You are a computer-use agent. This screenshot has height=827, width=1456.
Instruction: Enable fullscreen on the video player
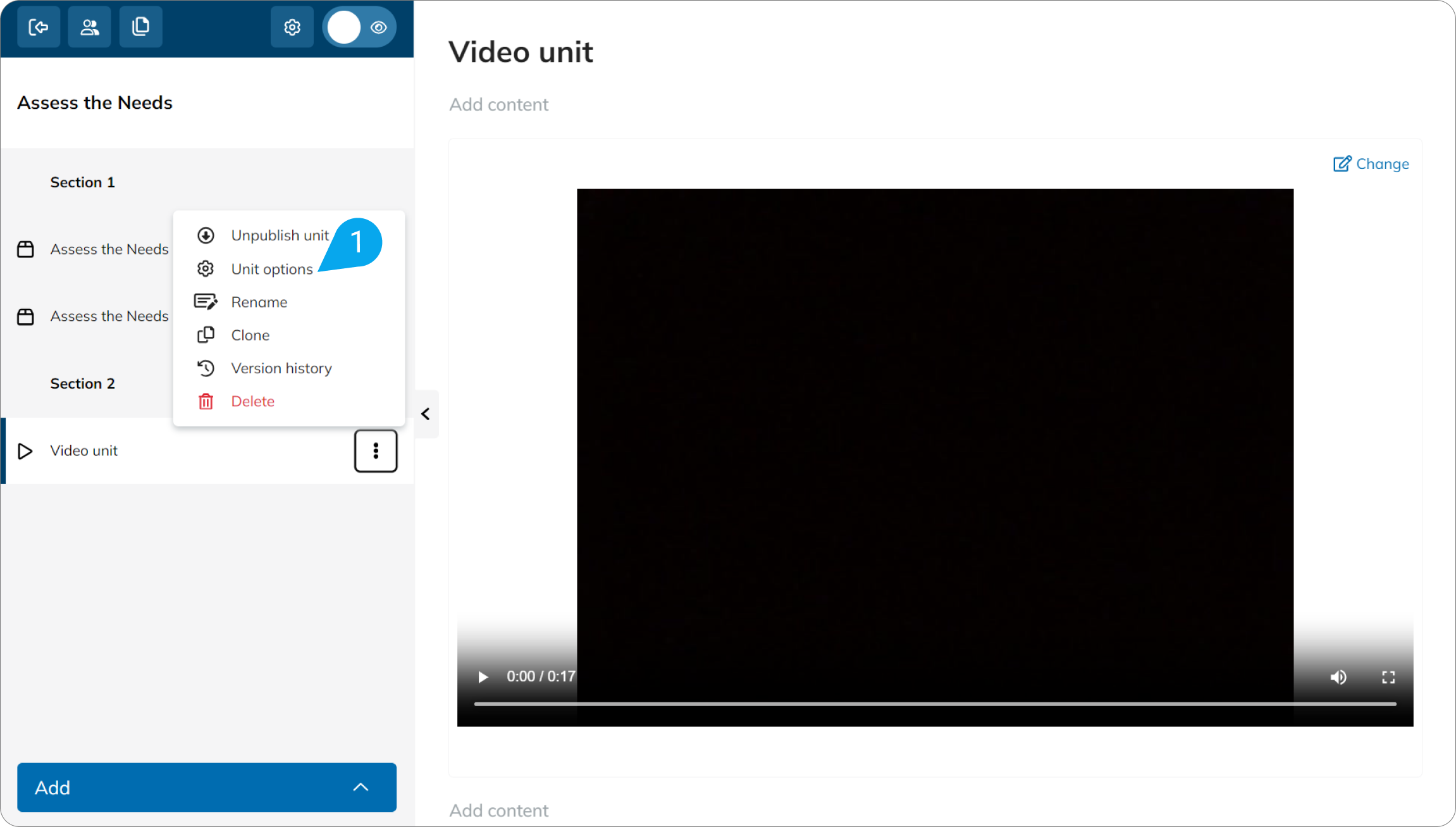click(x=1388, y=677)
